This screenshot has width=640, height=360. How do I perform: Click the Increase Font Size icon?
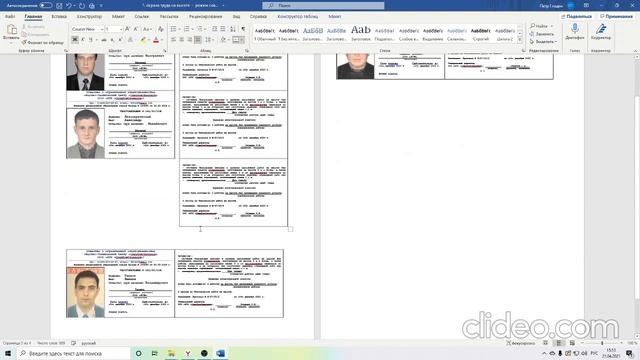pyautogui.click(x=127, y=29)
